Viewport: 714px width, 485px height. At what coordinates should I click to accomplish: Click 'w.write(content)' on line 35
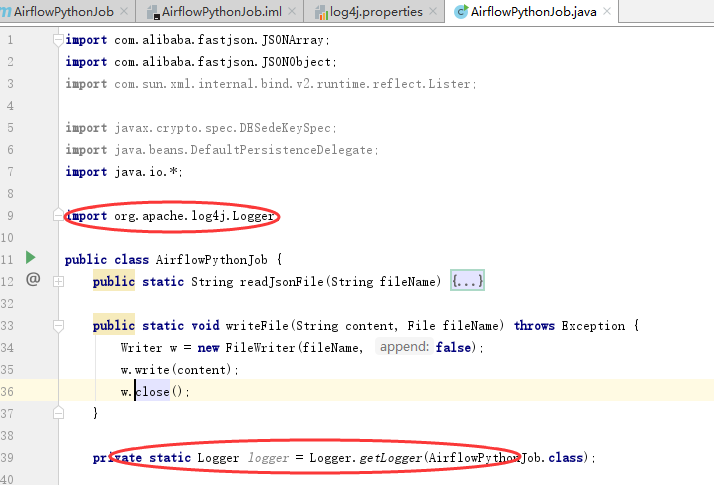[176, 370]
